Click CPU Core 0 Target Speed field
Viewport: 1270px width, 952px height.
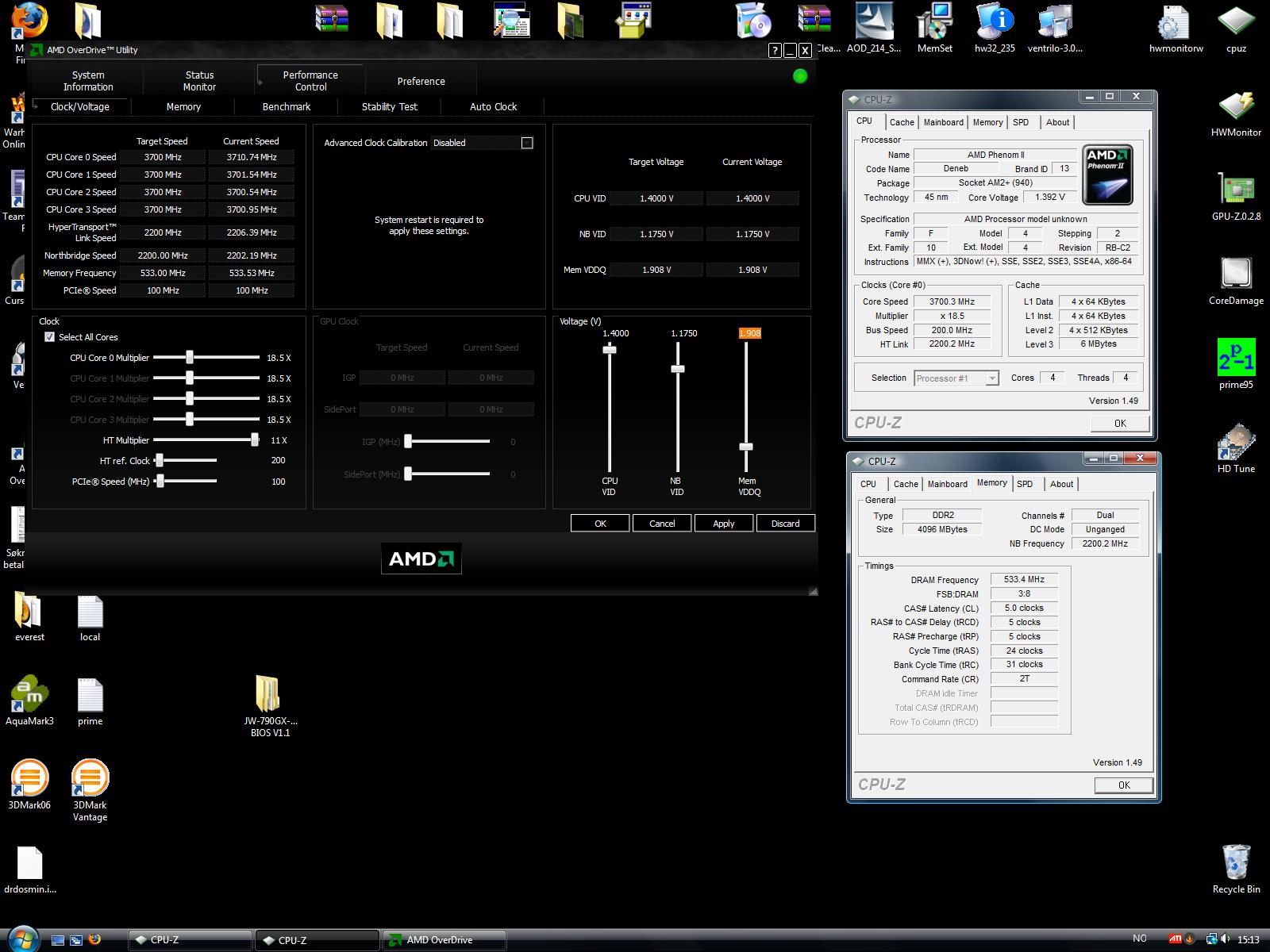(x=163, y=157)
